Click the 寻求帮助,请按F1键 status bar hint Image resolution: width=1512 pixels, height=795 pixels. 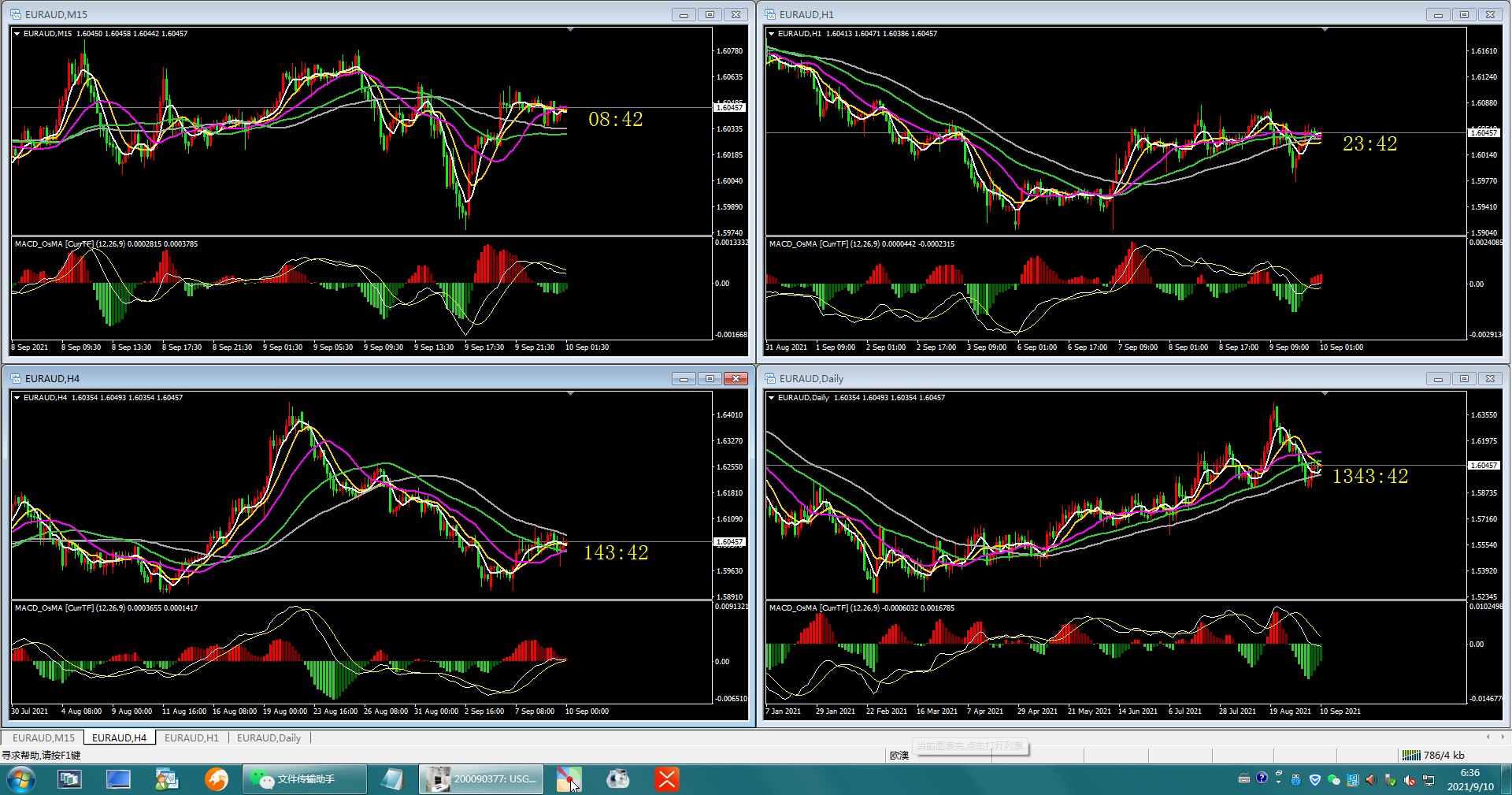41,755
